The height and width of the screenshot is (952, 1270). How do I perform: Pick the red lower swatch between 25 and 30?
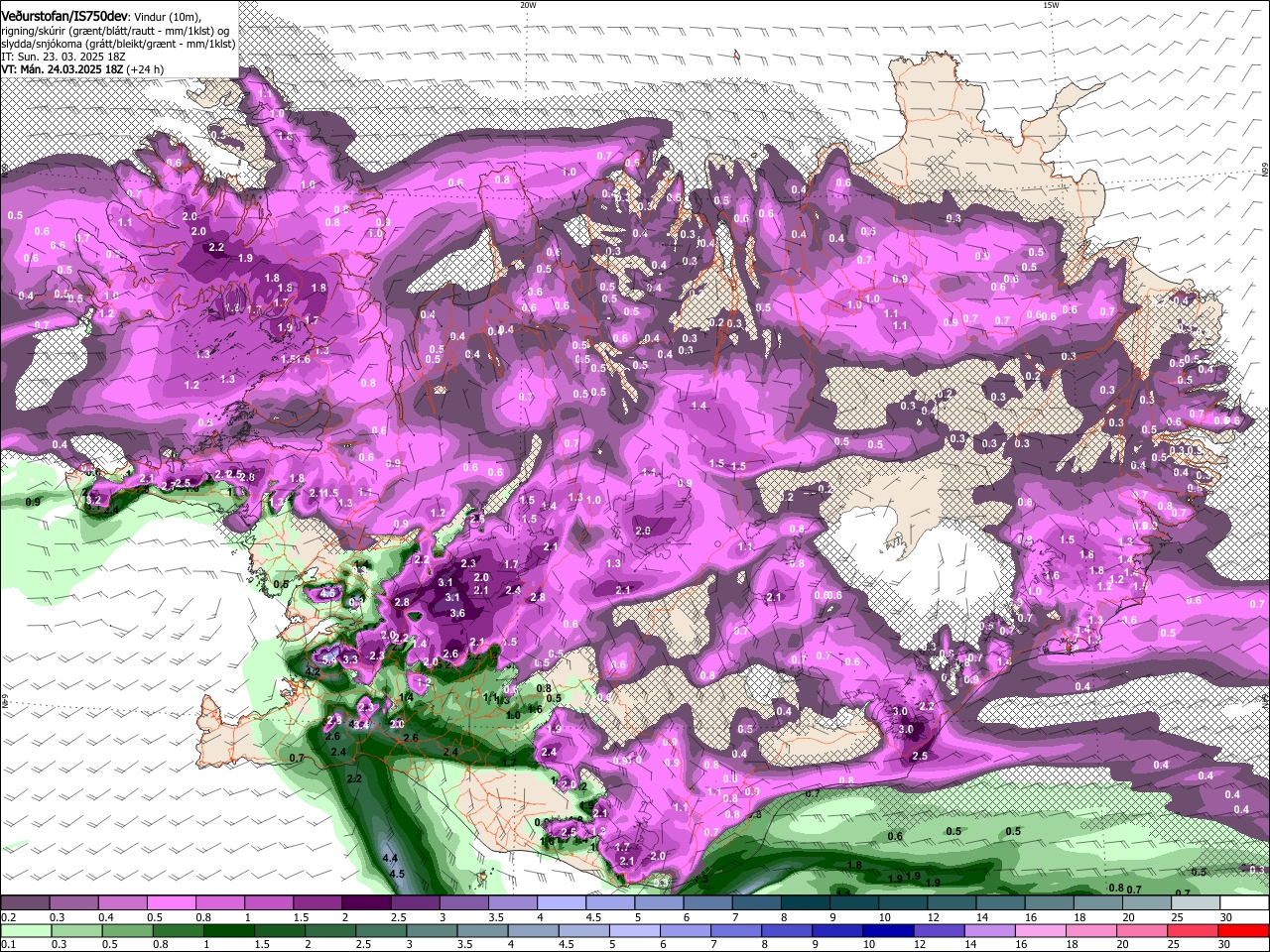point(1193,930)
